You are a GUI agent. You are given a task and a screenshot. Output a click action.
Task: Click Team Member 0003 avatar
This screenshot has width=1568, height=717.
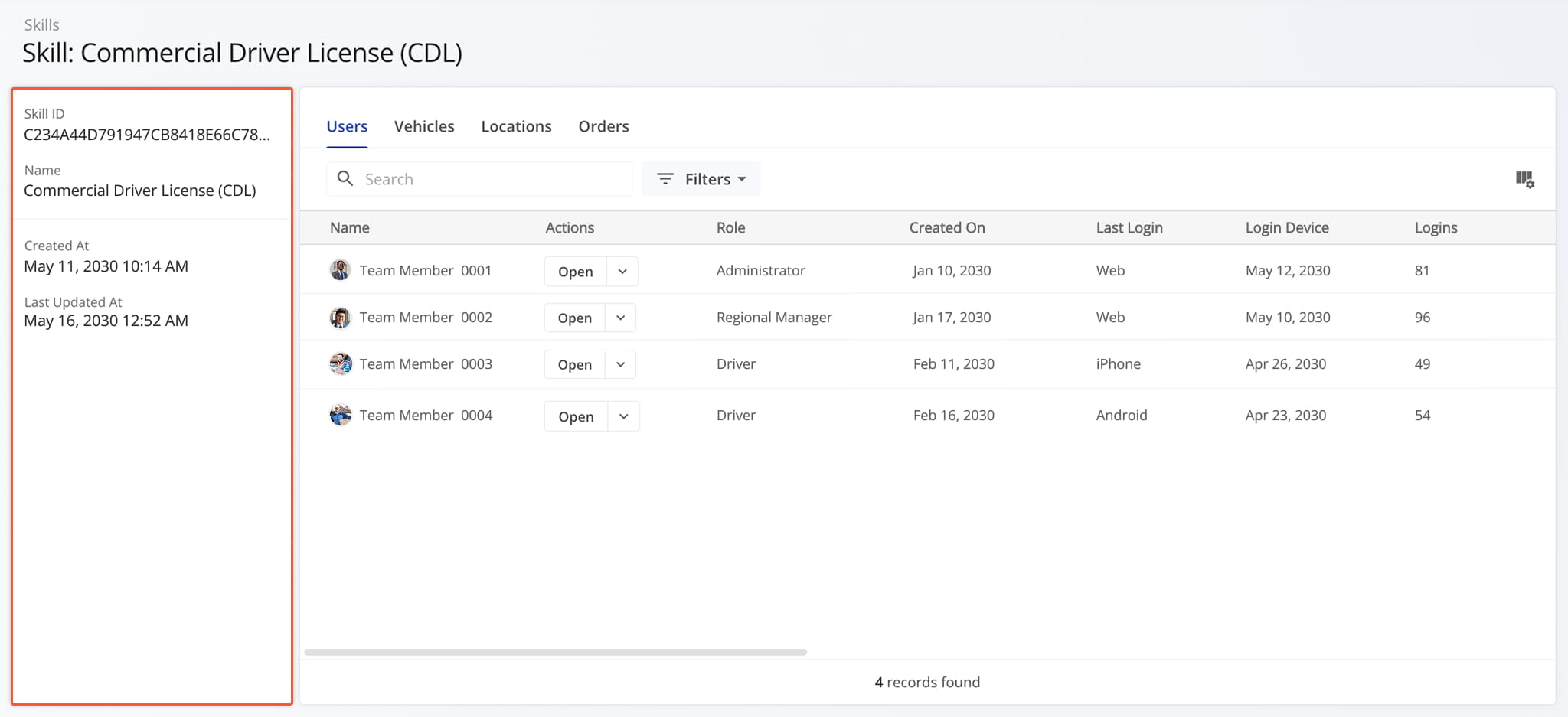340,364
